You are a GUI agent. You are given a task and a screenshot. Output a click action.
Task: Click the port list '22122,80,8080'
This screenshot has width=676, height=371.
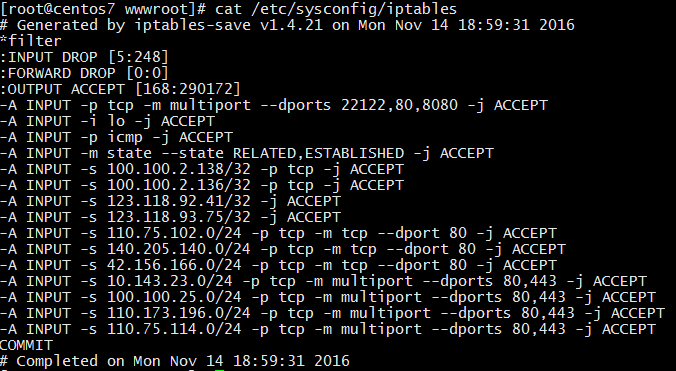[x=399, y=105]
